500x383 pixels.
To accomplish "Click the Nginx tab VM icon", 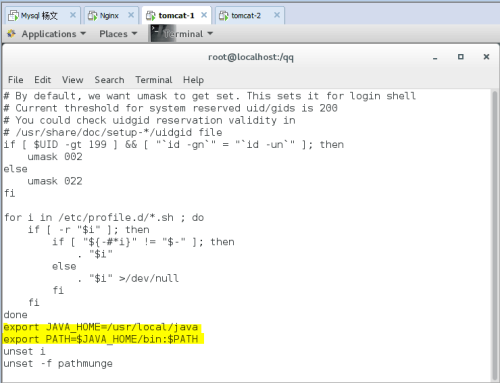I will coord(92,15).
